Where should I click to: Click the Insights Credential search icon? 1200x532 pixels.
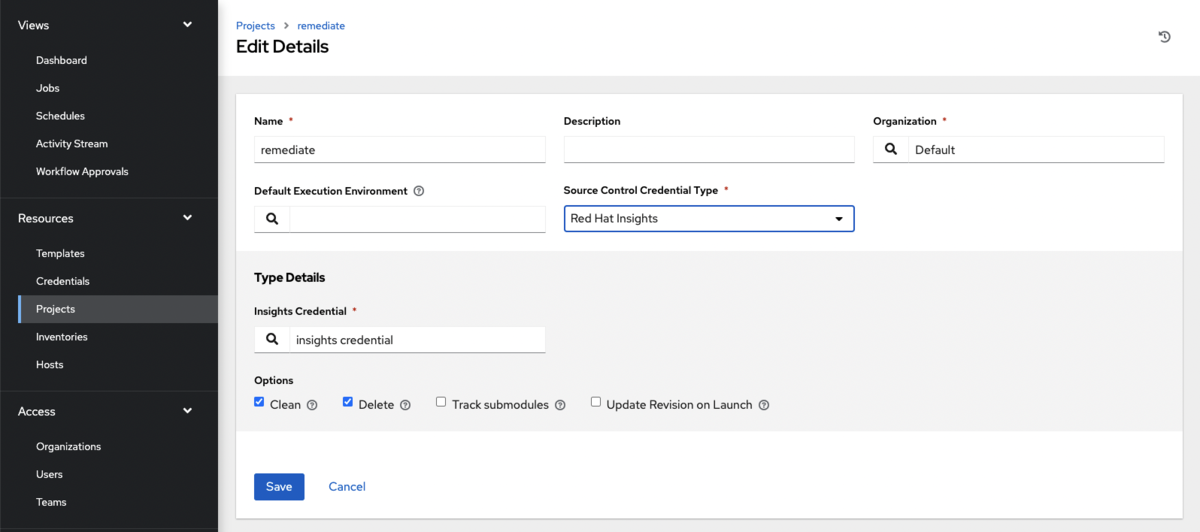[x=272, y=340]
